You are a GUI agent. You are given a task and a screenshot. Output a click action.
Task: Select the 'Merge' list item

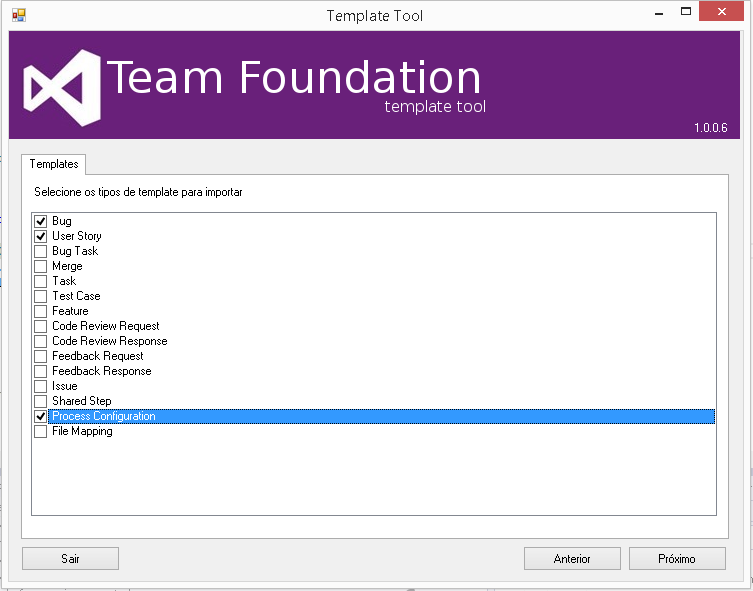[67, 266]
